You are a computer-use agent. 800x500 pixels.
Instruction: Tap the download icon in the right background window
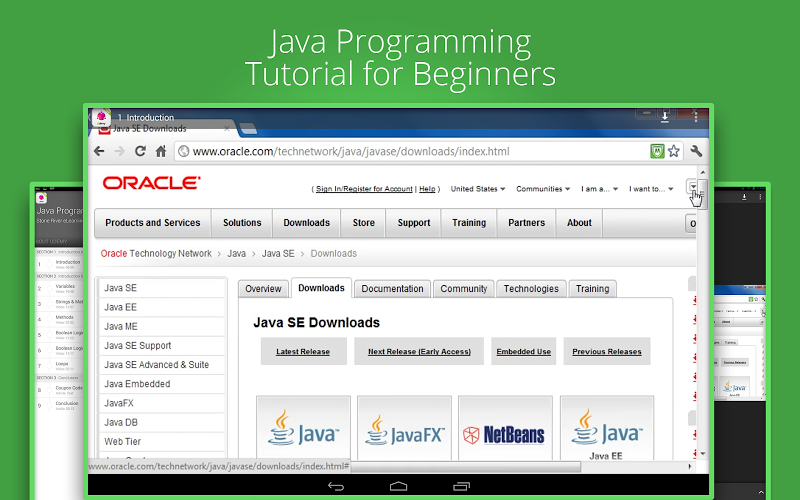pos(744,196)
